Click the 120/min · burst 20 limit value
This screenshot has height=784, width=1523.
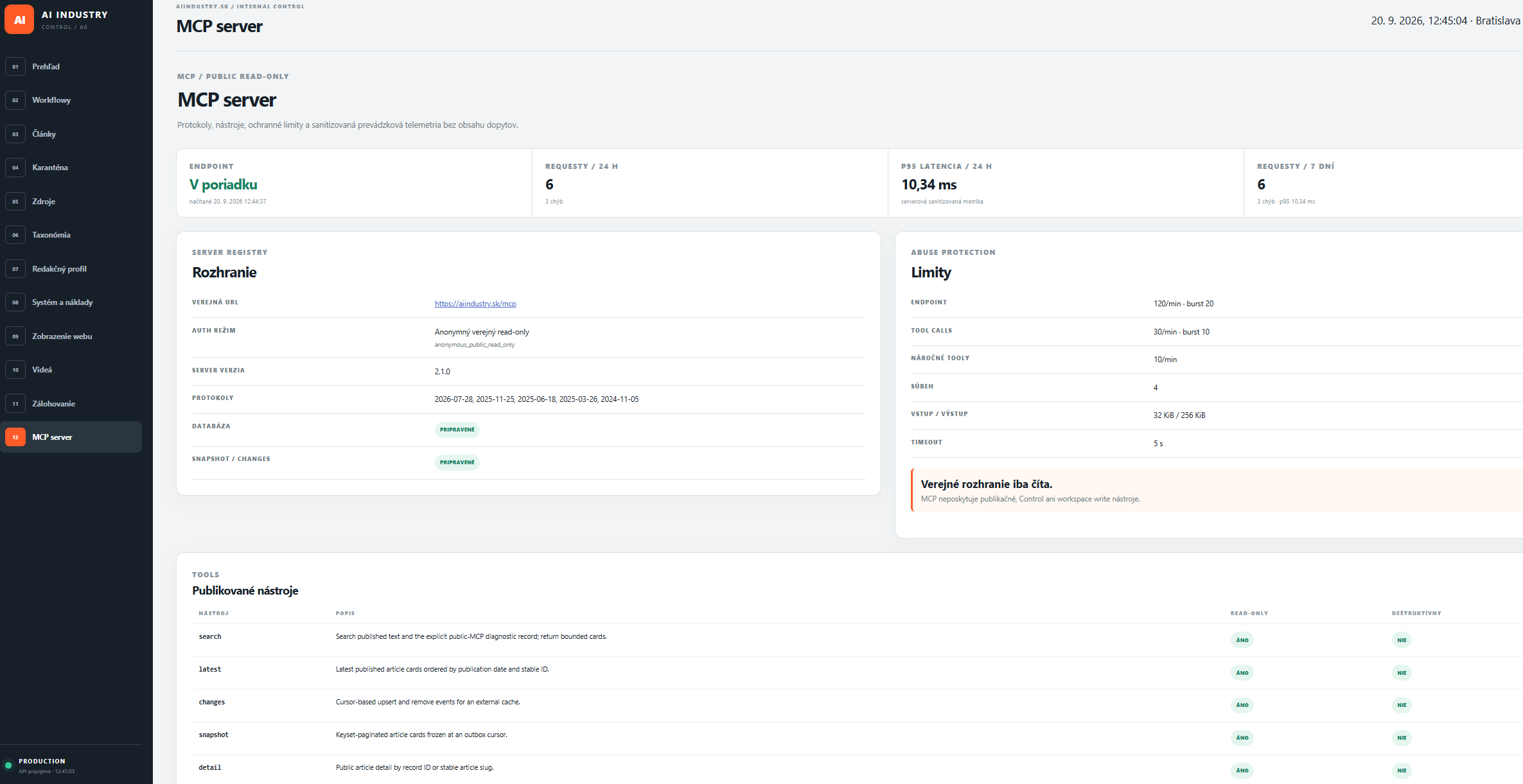[x=1183, y=304]
